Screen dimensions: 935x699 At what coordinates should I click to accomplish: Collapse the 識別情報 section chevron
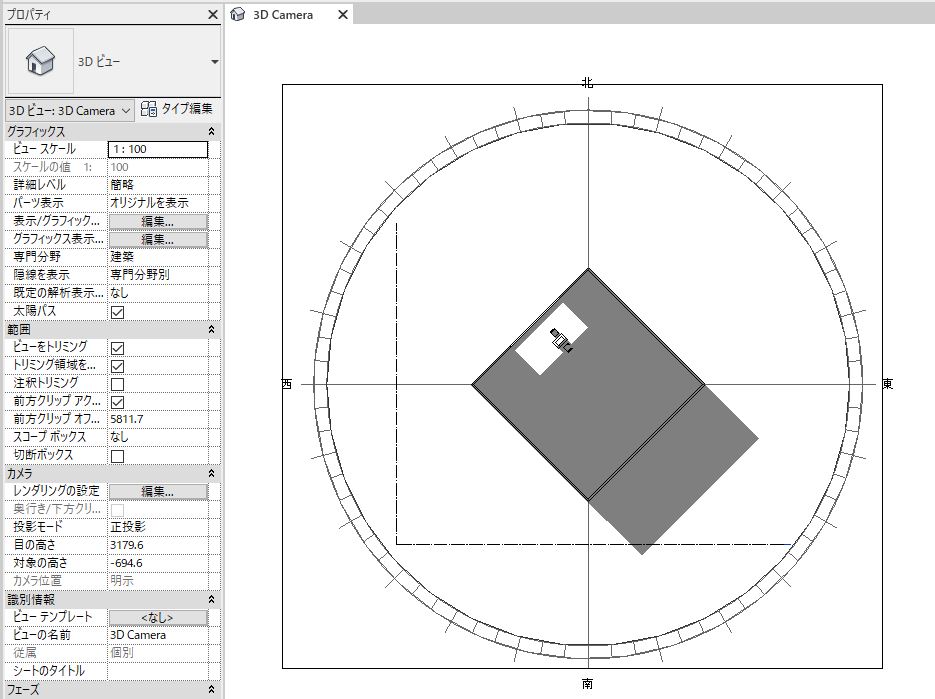tap(211, 597)
